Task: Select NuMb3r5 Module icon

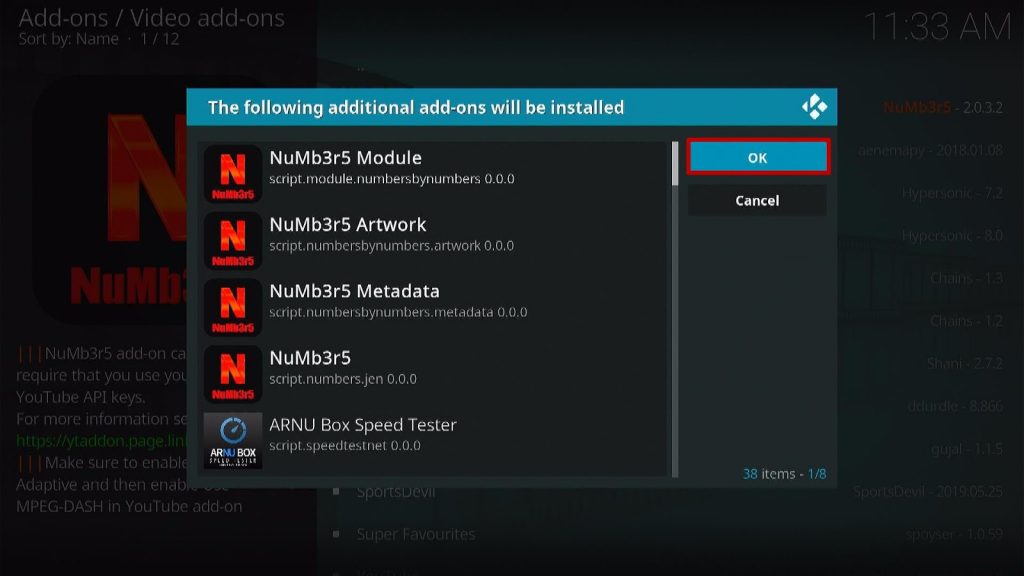Action: click(232, 174)
